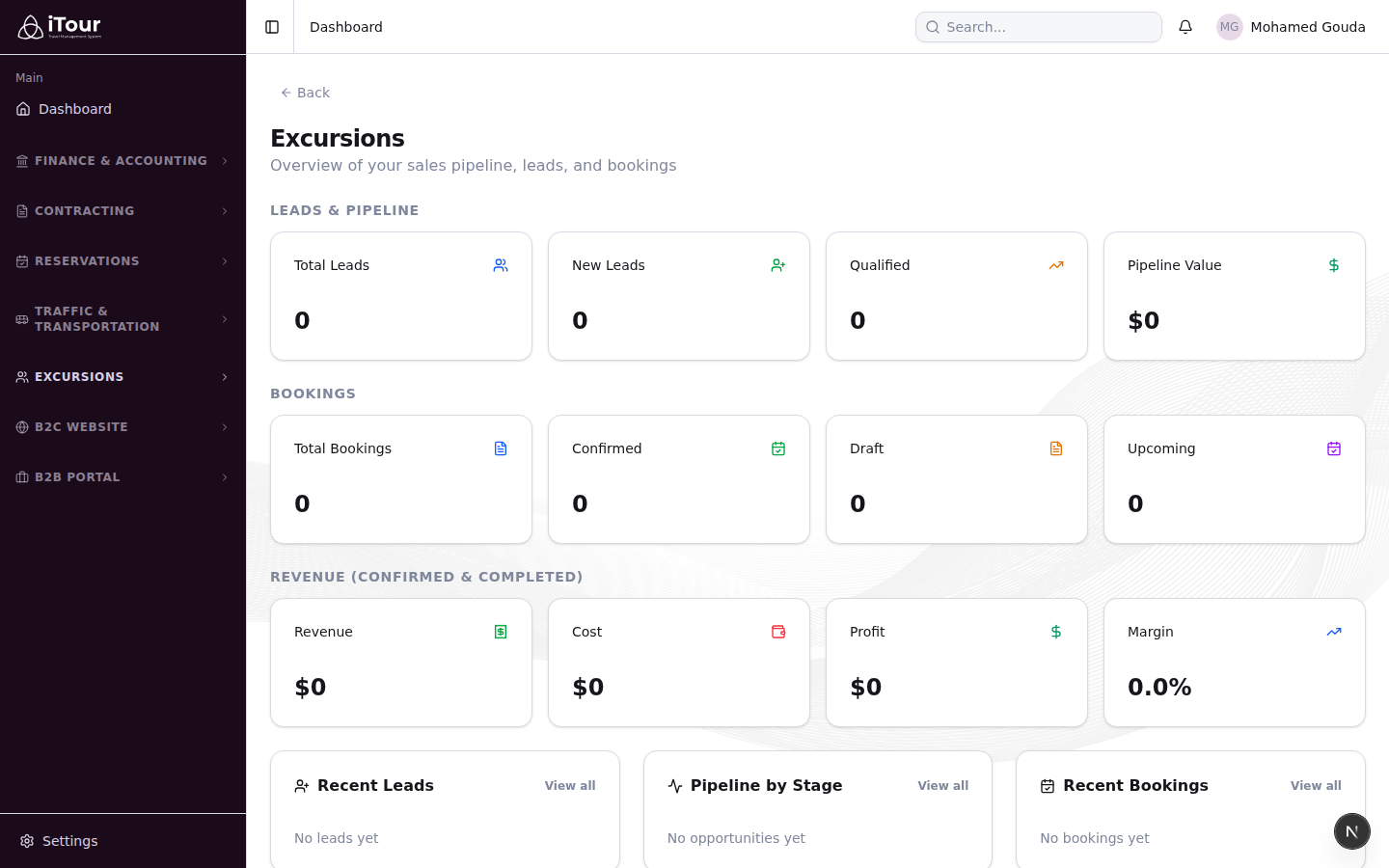Select the B2B Portal menu label

(77, 477)
